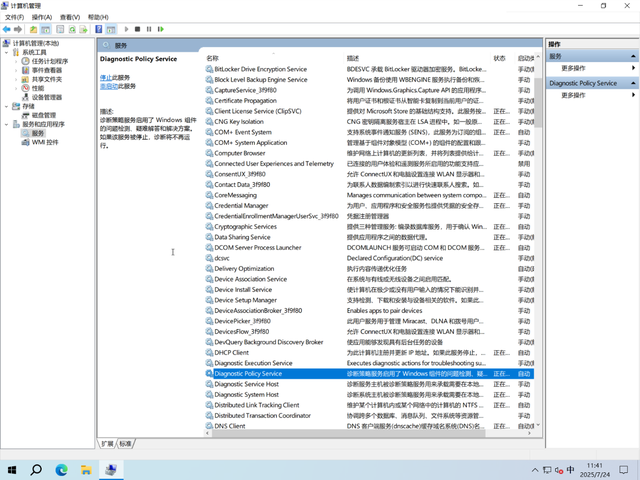Refresh the services list via the toolbar
This screenshot has width=640, height=480.
(x=72, y=29)
